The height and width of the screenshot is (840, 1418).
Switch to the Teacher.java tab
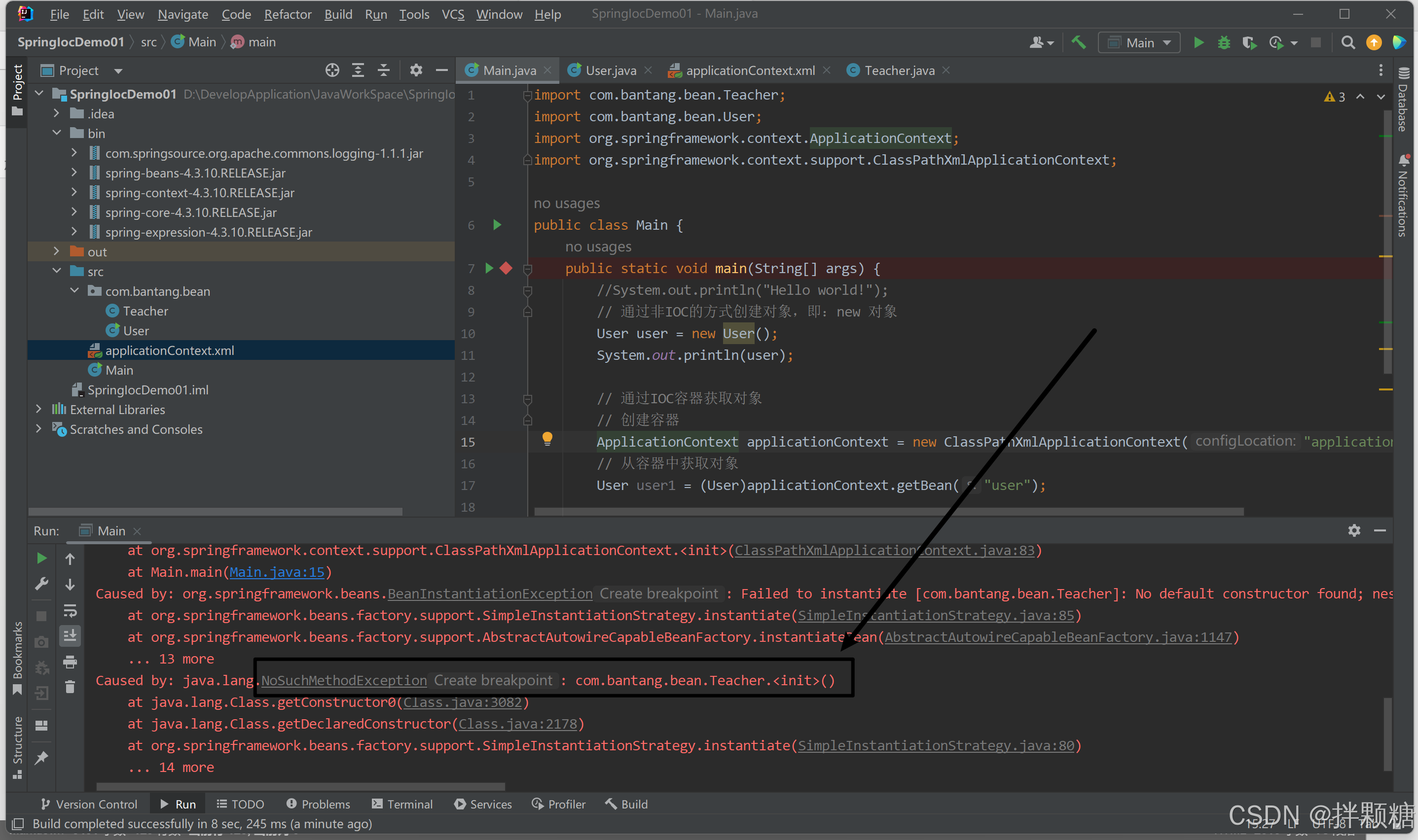tap(899, 70)
